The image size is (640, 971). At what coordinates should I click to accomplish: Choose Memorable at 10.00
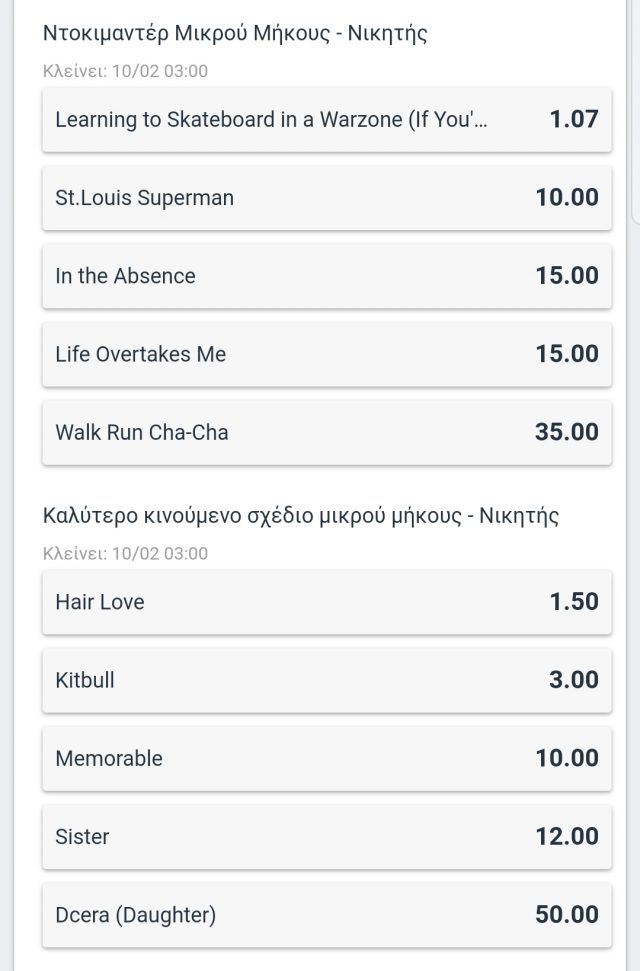click(x=327, y=758)
